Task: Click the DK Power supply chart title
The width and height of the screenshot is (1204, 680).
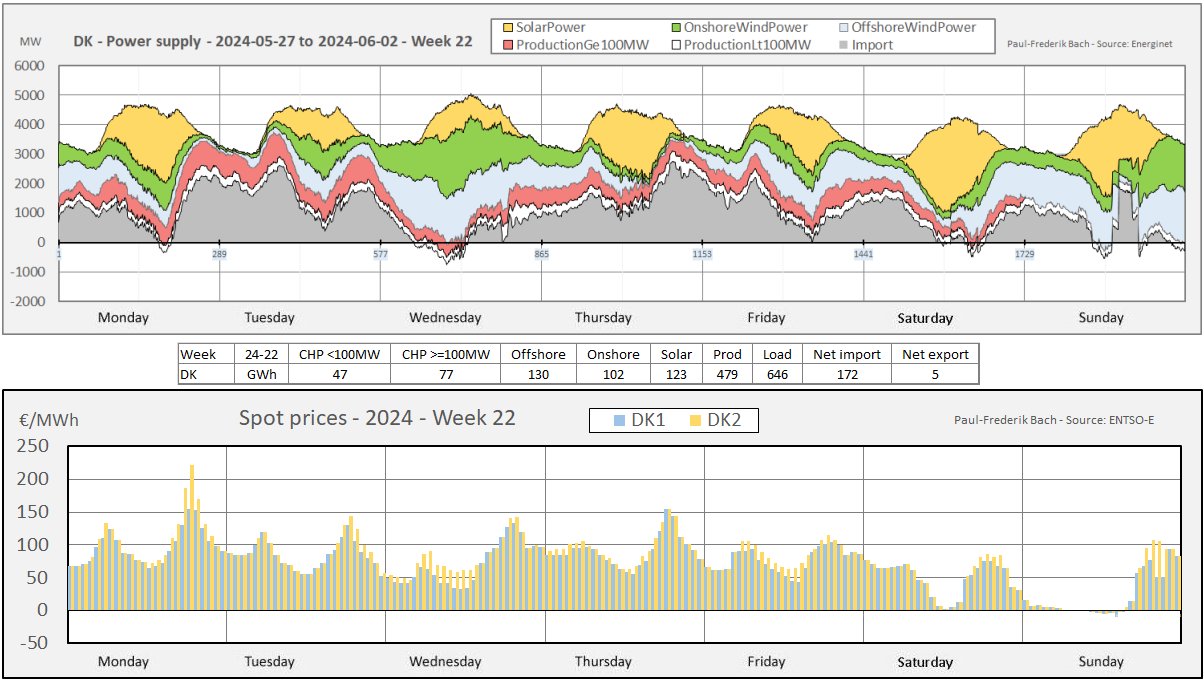Action: tap(272, 42)
